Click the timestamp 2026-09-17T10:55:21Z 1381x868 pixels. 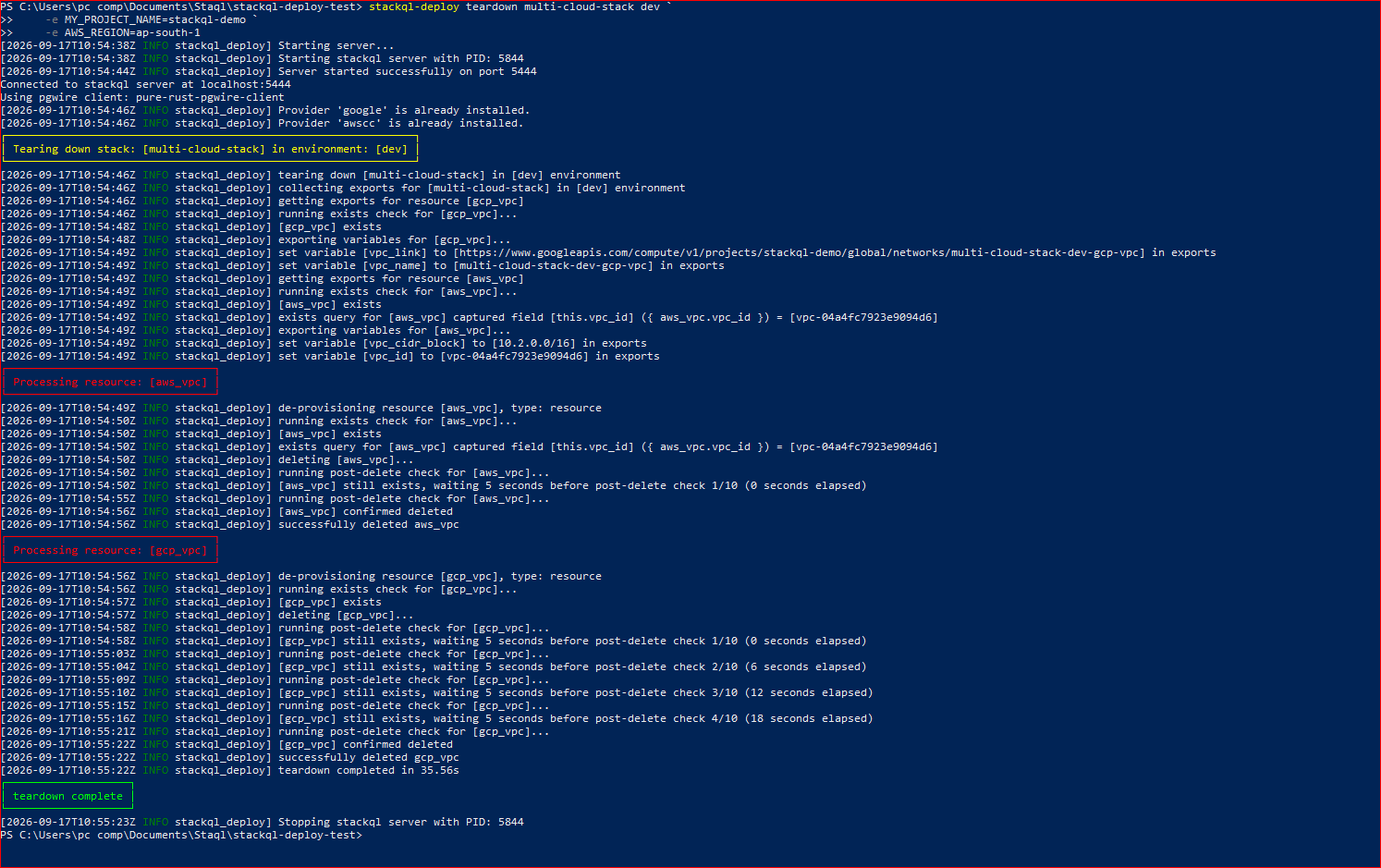71,731
